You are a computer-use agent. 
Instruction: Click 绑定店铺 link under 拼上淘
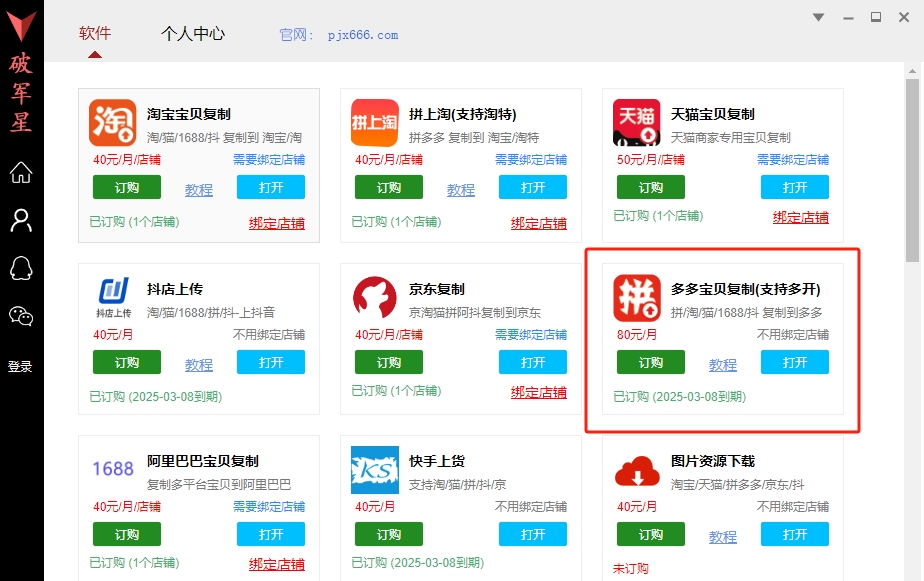539,223
